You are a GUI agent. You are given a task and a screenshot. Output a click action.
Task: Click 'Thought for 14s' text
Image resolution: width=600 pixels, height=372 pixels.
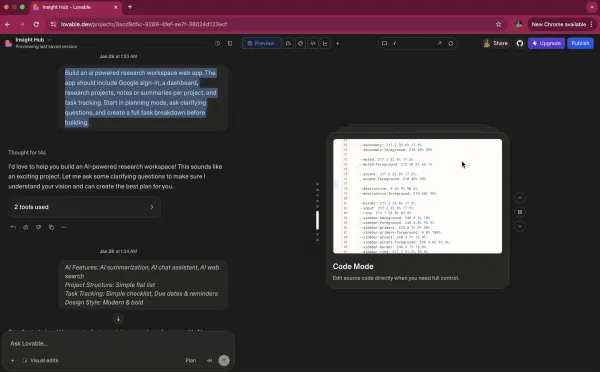click(27, 152)
